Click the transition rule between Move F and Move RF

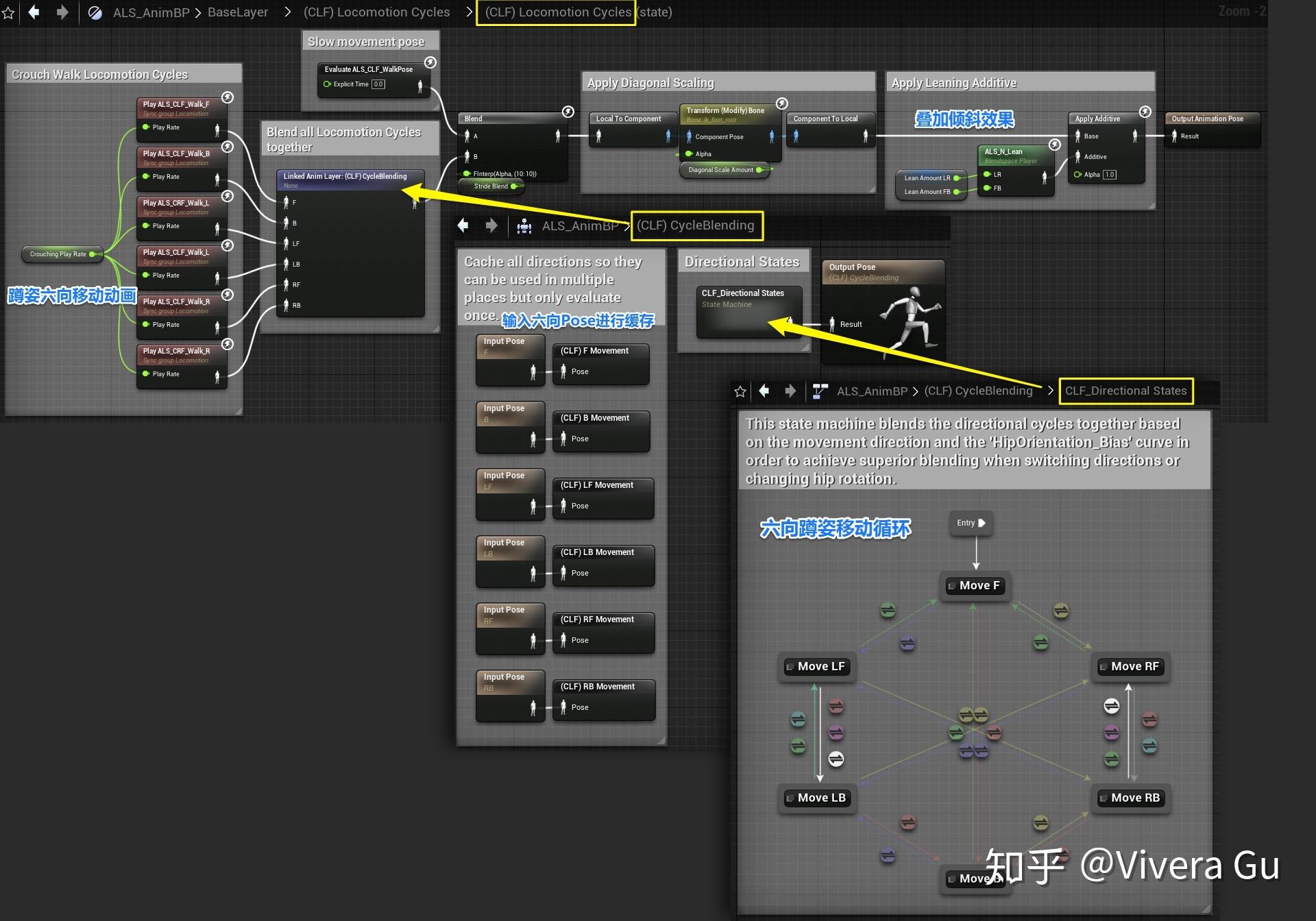(1060, 610)
